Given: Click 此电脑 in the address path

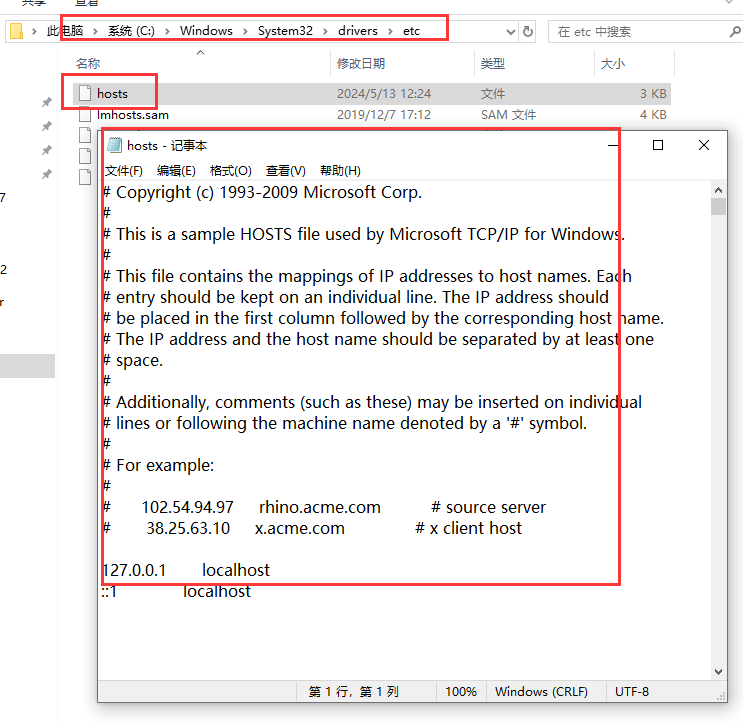Looking at the screenshot, I should 65,31.
